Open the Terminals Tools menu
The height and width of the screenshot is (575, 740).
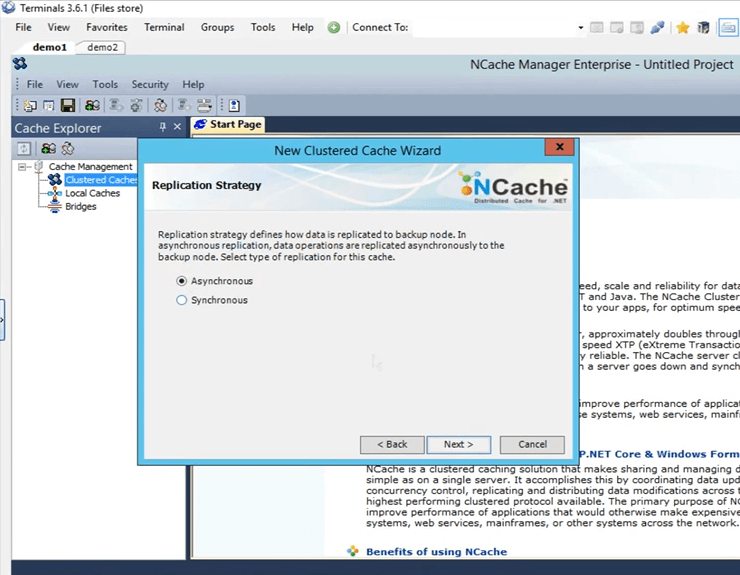pos(263,27)
